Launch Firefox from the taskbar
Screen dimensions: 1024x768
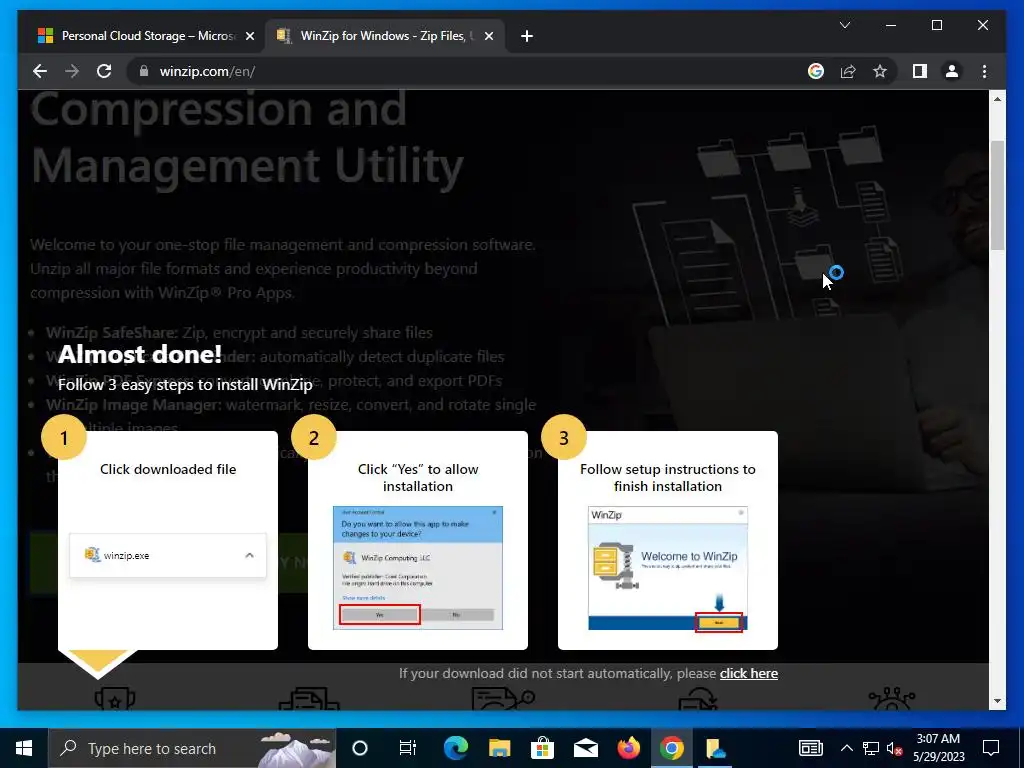(629, 748)
